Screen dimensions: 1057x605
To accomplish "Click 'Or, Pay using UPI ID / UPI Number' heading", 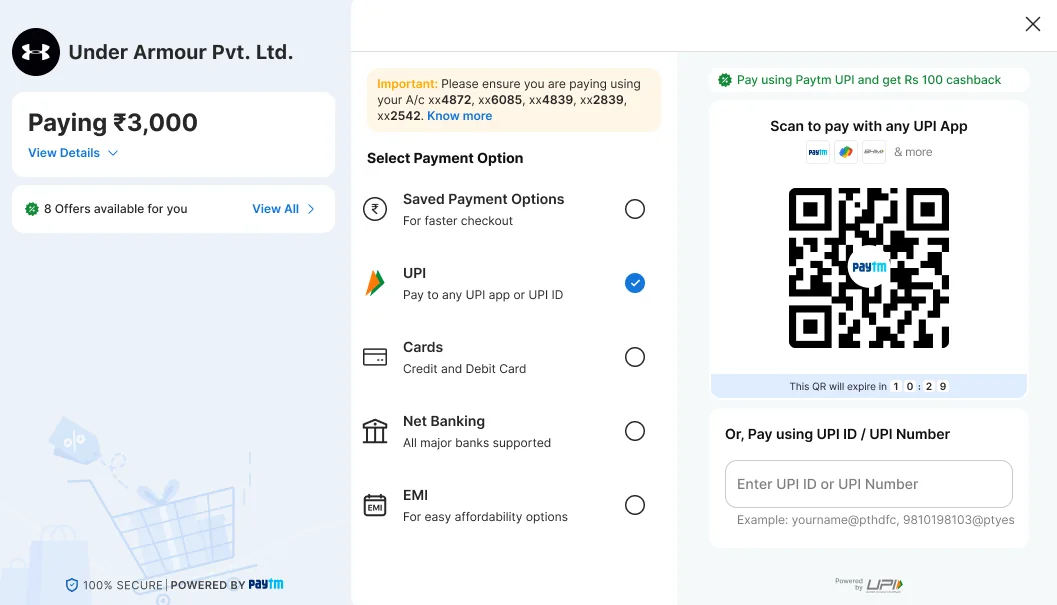I will pyautogui.click(x=837, y=434).
